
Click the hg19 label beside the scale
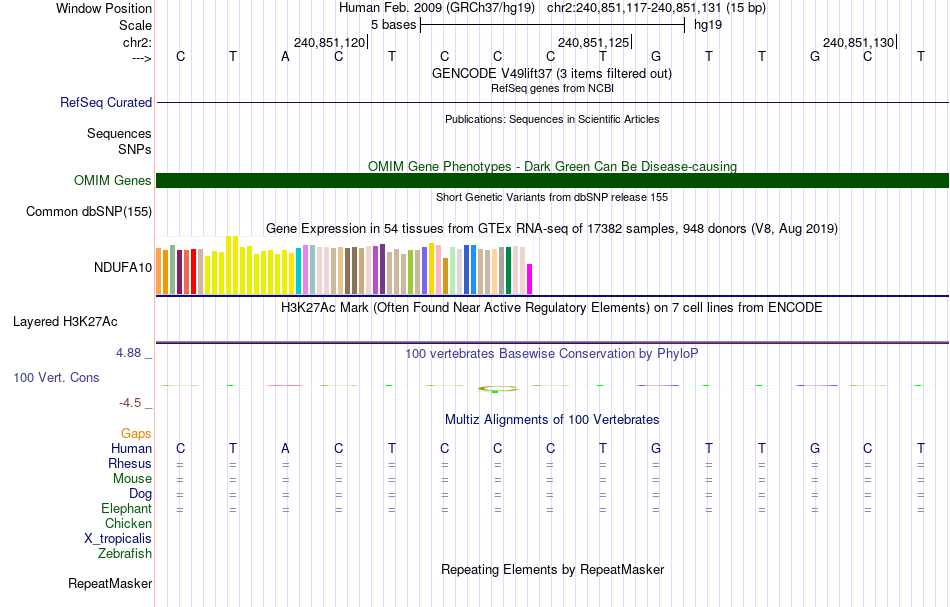click(708, 25)
